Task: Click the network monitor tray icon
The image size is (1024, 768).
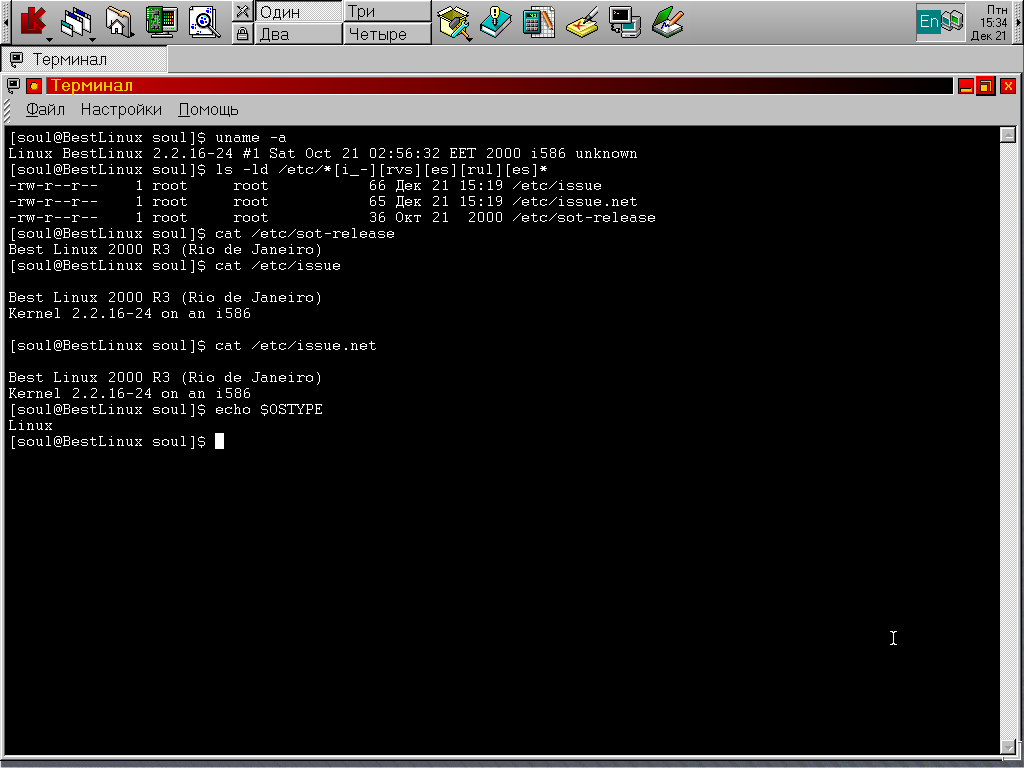Action: pyautogui.click(x=953, y=22)
